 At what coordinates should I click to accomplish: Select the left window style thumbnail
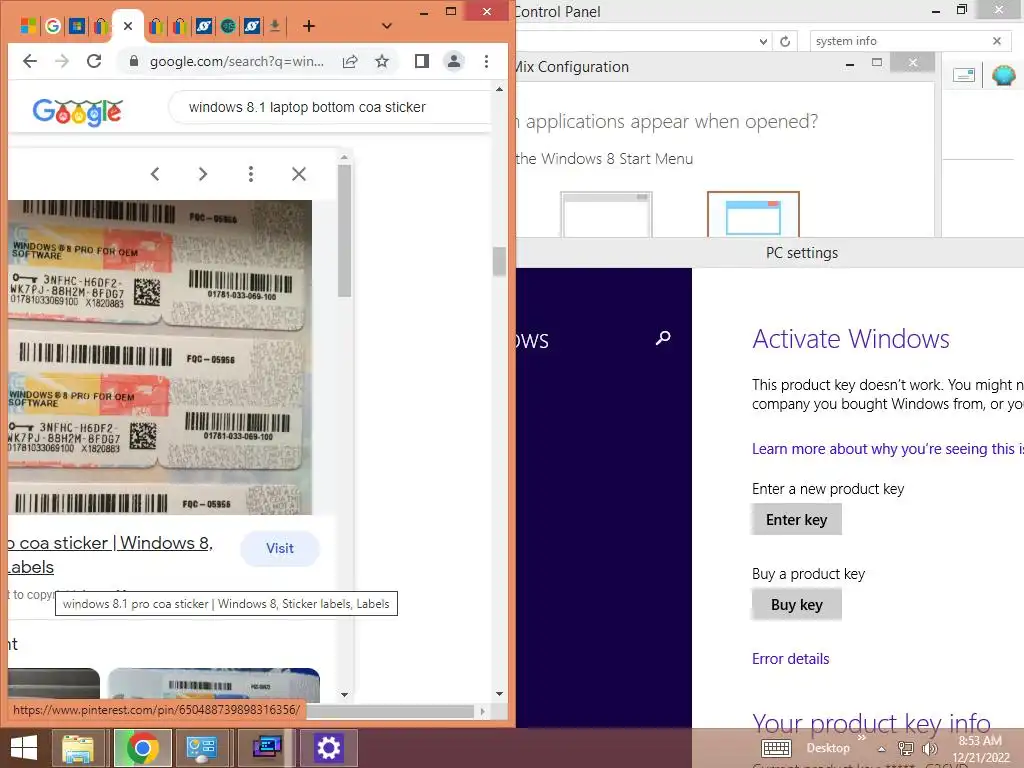coord(607,214)
